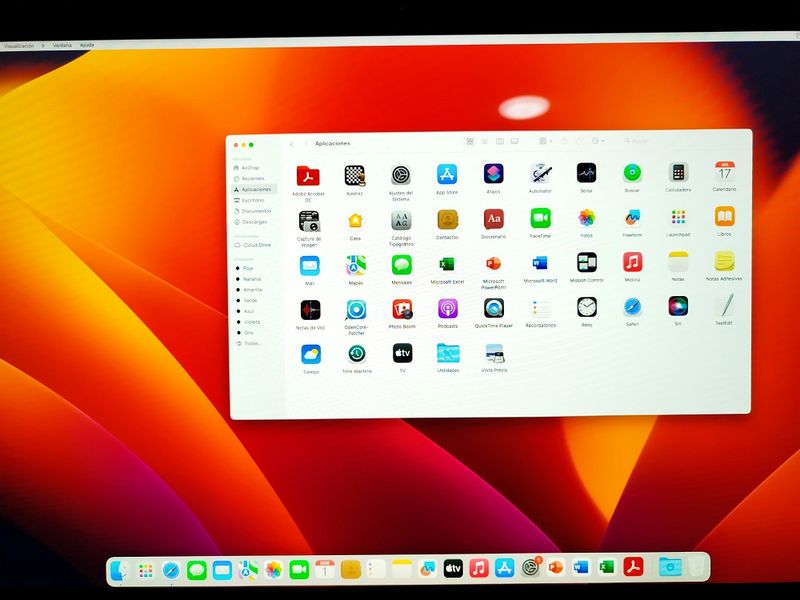Viewport: 800px width, 600px height.
Task: Open the Vista Previa app
Action: (494, 353)
